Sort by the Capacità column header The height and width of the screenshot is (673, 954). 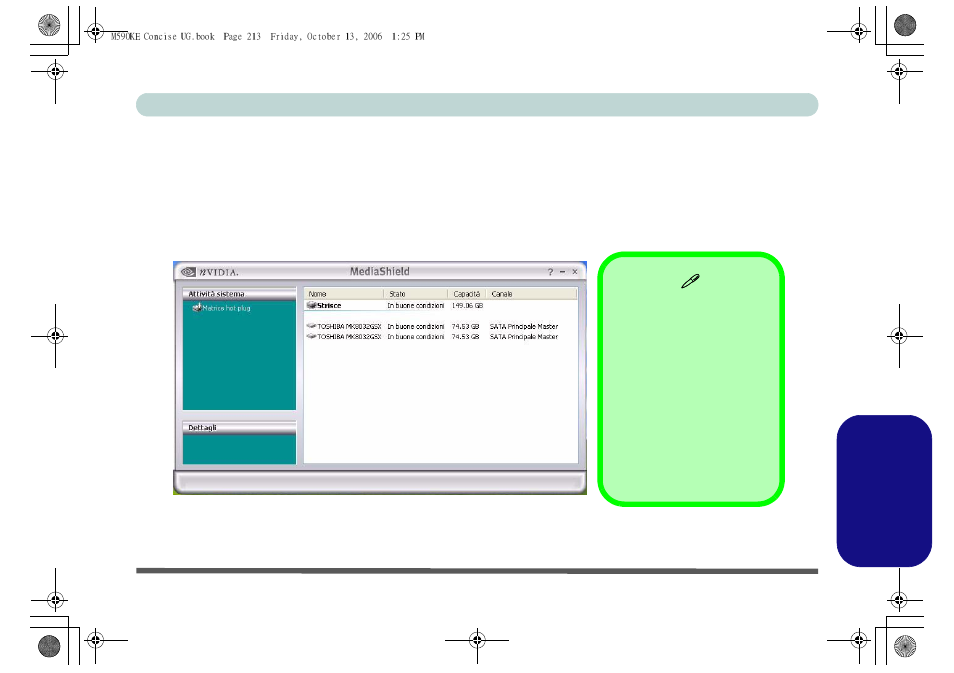pos(466,294)
